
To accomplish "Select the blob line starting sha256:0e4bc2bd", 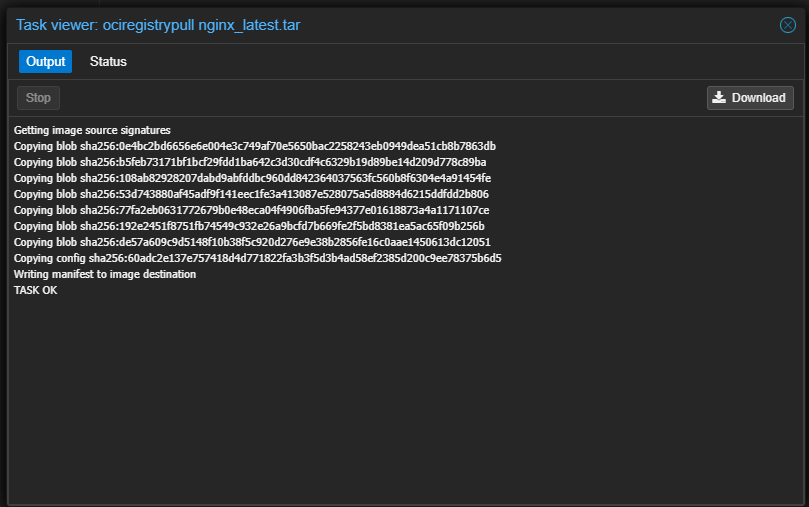I will tap(254, 146).
